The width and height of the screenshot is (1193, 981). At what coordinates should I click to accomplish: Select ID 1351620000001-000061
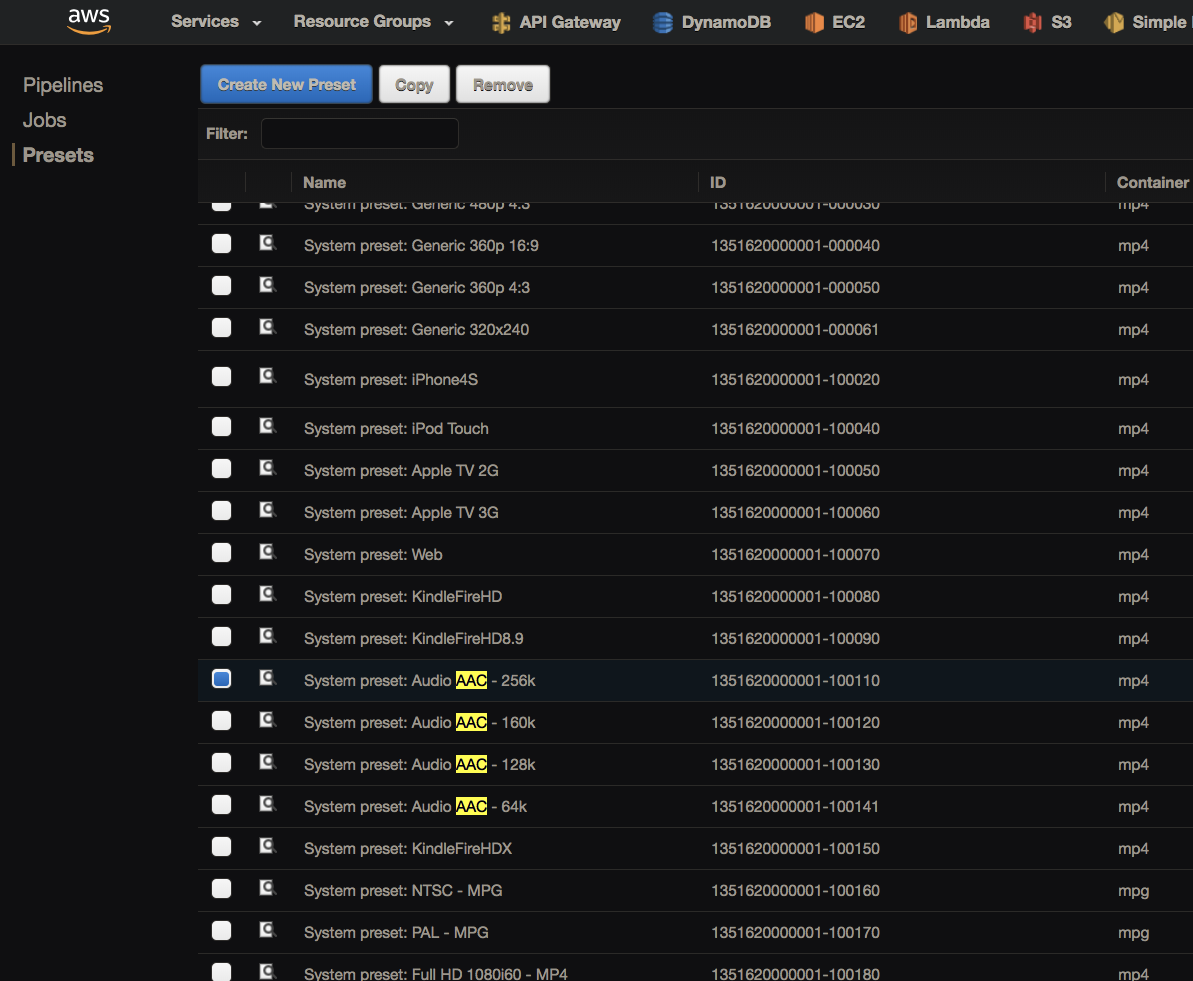[795, 330]
